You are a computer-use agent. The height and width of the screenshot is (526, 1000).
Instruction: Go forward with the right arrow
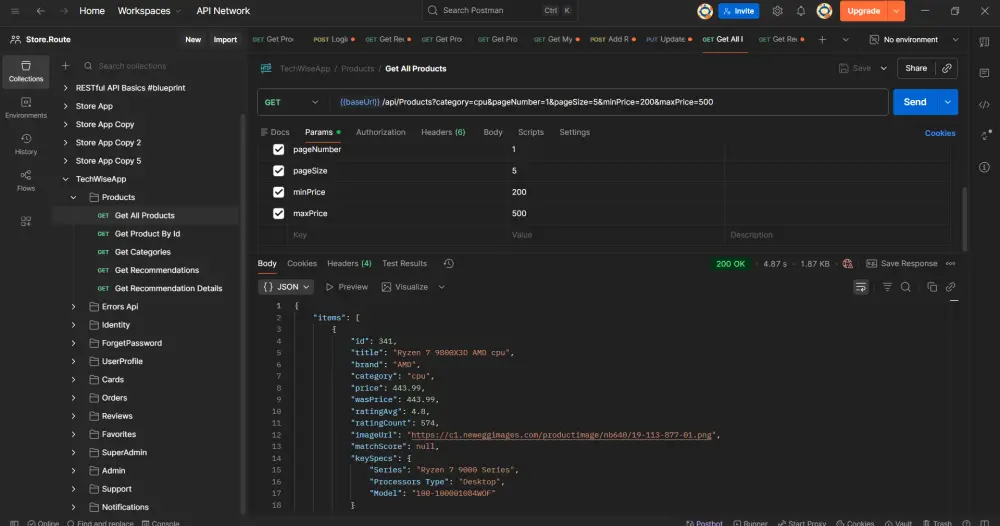coord(64,11)
